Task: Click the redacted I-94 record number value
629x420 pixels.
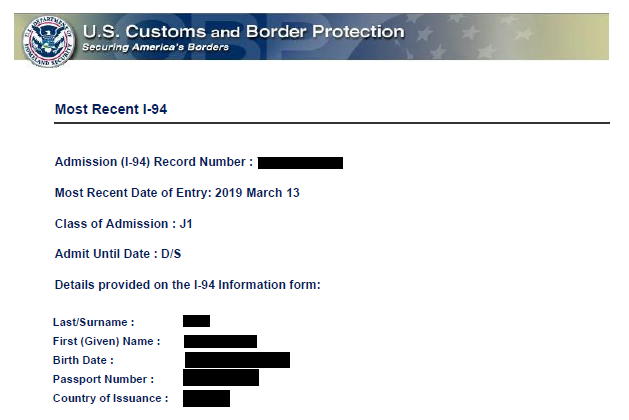Action: tap(300, 162)
